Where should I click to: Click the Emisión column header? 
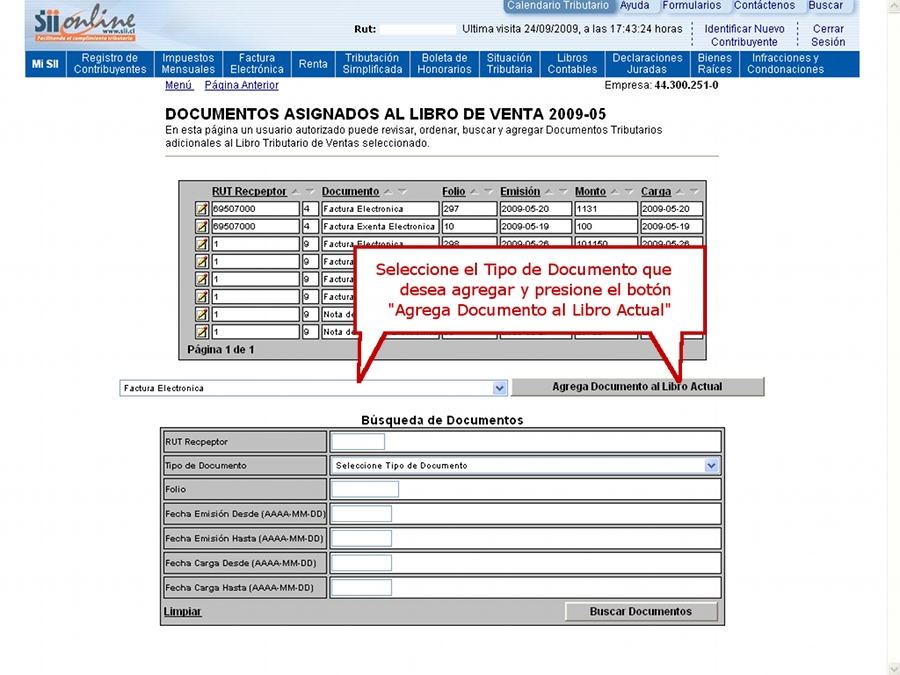(x=520, y=192)
